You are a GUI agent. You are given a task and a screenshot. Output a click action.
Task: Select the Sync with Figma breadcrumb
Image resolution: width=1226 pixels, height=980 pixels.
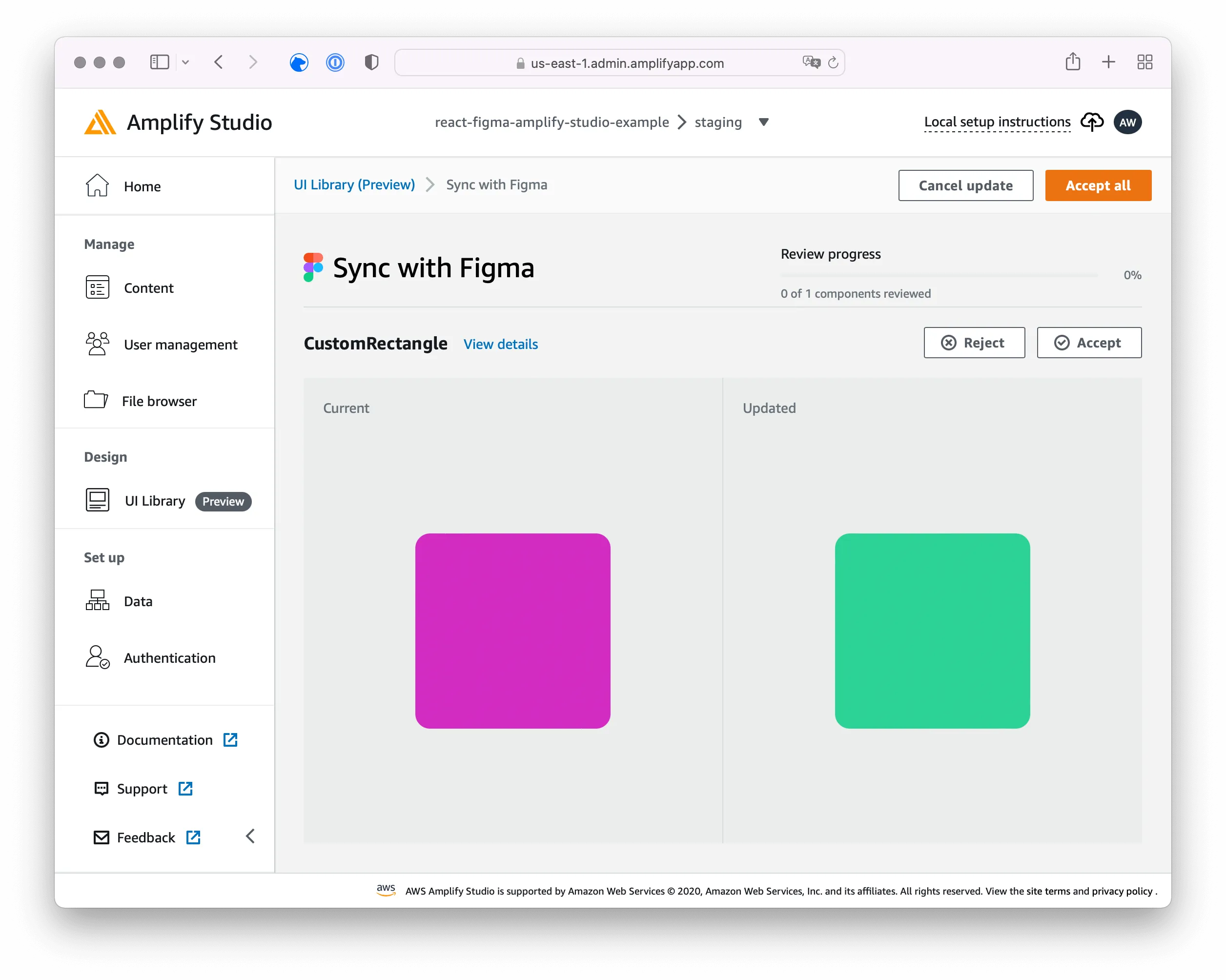pyautogui.click(x=496, y=184)
